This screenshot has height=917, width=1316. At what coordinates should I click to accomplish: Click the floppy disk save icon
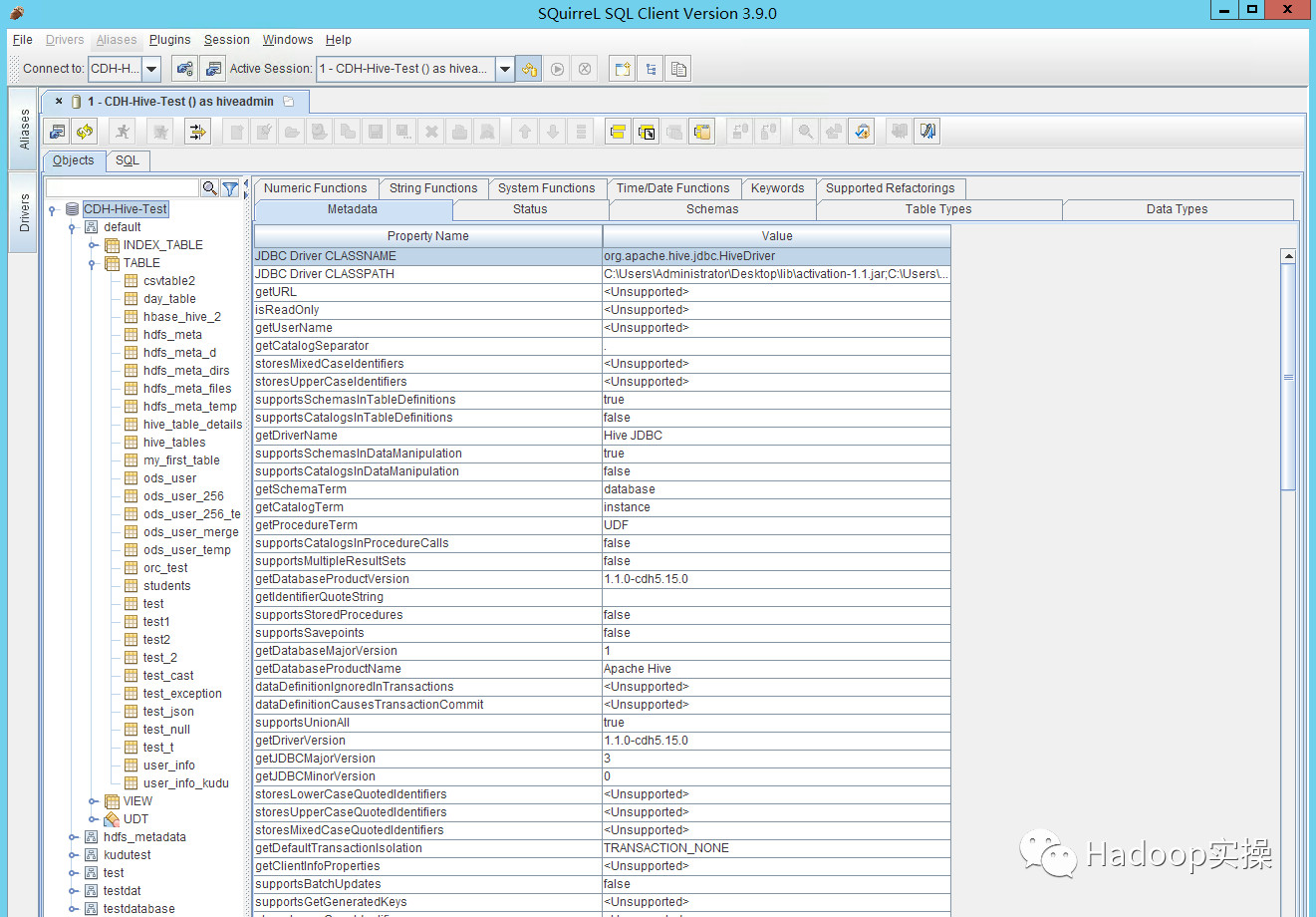click(376, 132)
